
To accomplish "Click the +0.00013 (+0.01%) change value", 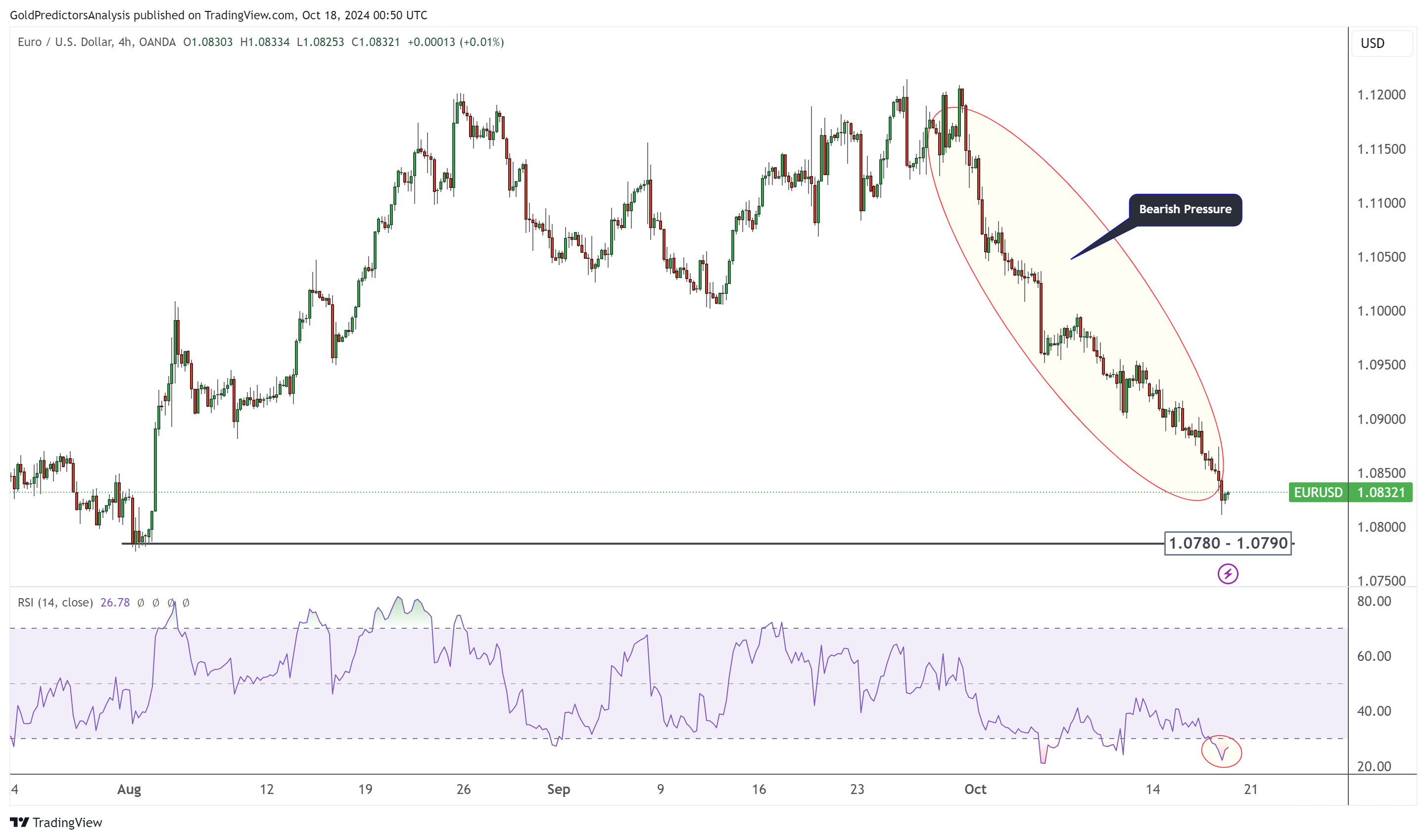I will point(455,42).
